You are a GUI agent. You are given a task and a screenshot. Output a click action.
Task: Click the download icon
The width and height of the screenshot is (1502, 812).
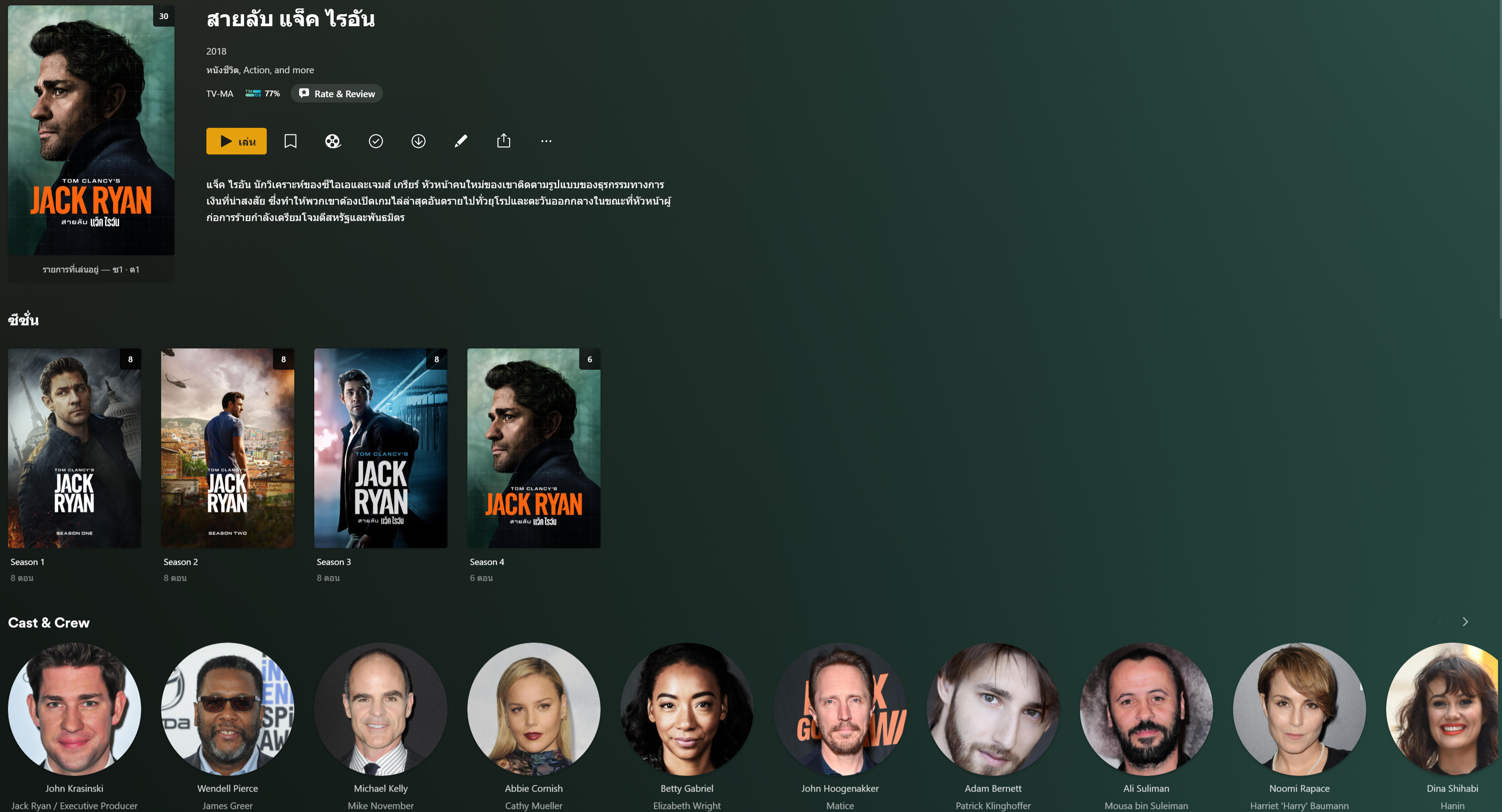pos(418,141)
